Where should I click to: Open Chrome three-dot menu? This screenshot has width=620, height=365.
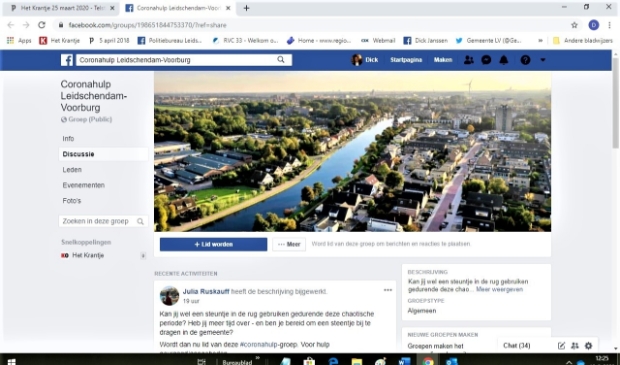[x=609, y=25]
